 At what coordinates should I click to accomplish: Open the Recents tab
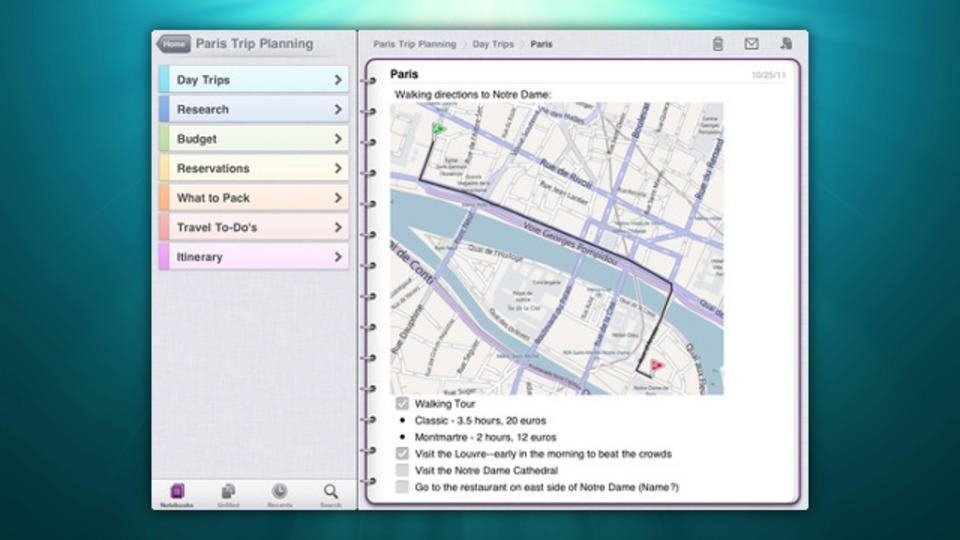(280, 495)
